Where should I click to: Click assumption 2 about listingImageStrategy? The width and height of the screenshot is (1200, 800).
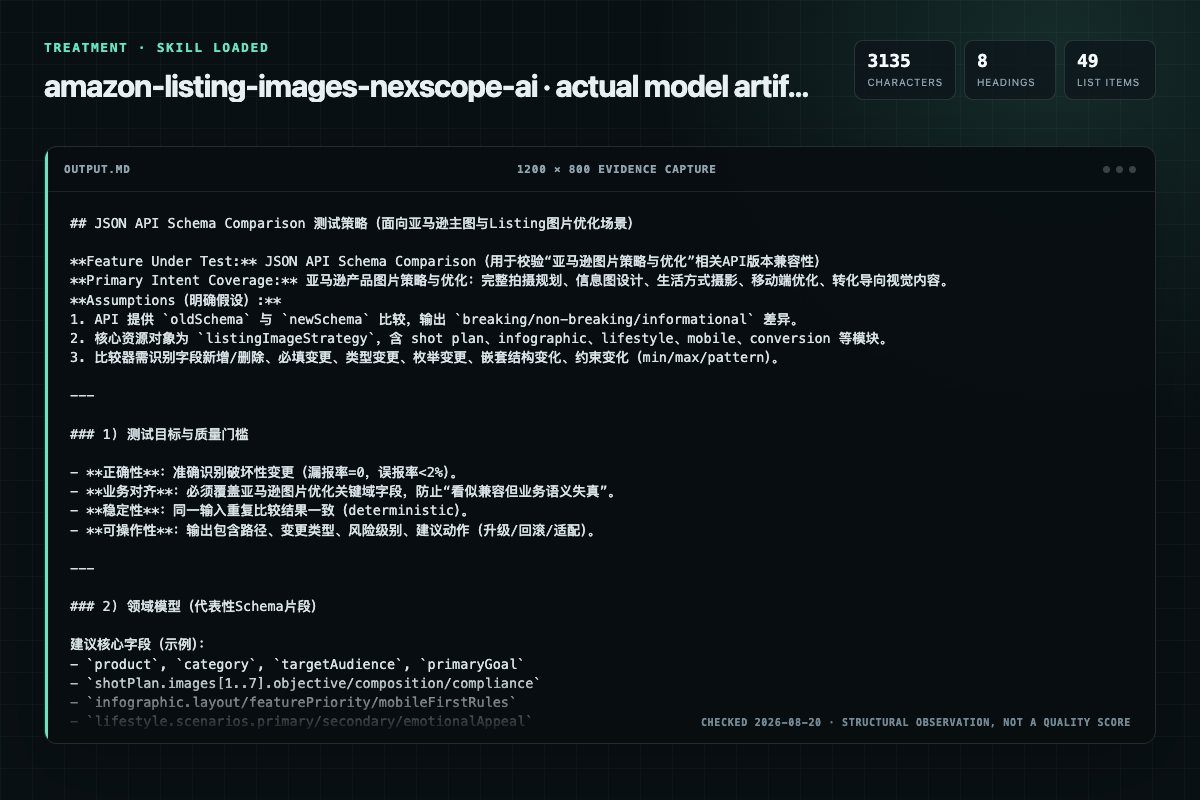pos(479,338)
